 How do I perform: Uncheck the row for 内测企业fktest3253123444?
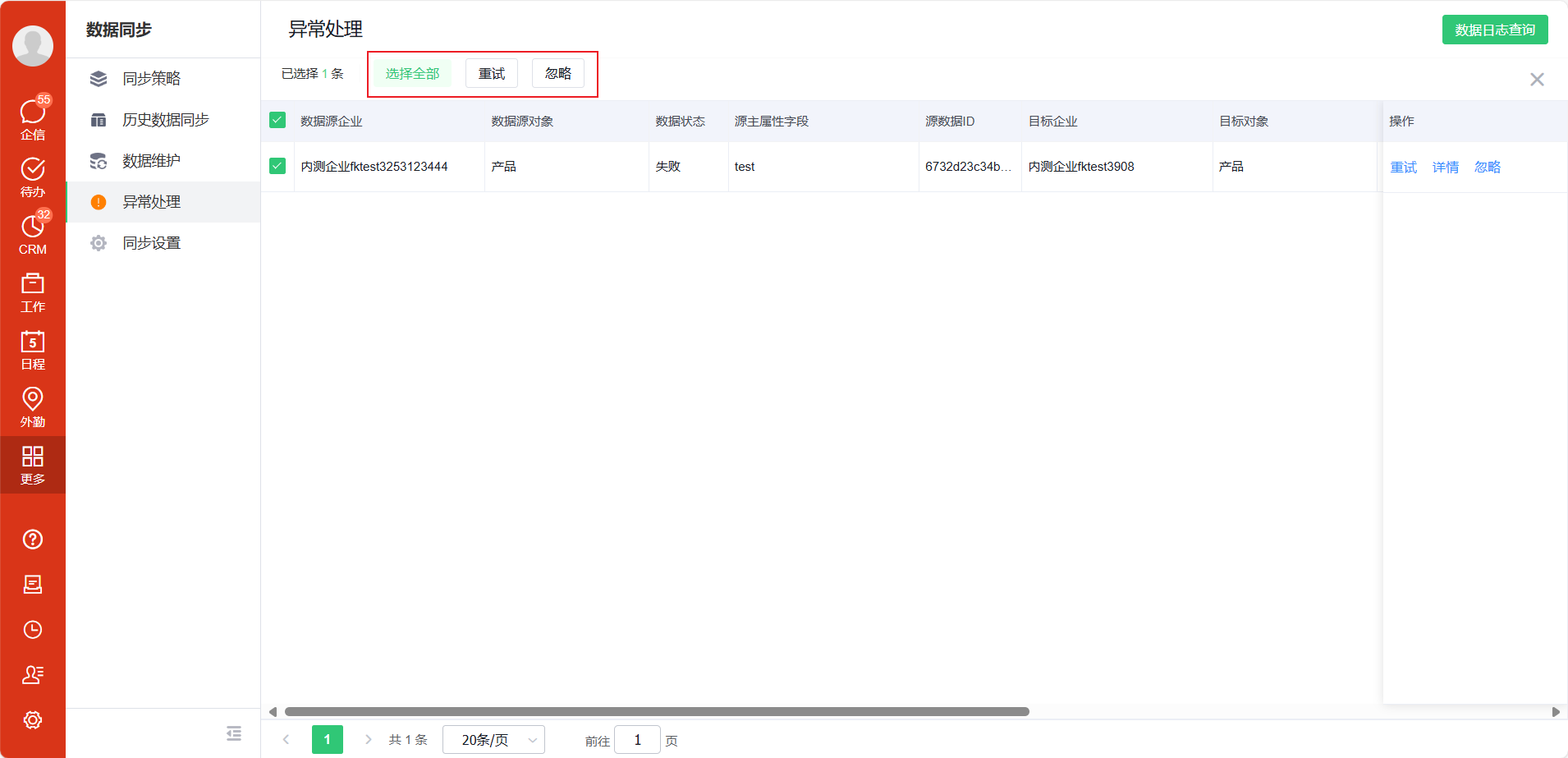coord(277,166)
